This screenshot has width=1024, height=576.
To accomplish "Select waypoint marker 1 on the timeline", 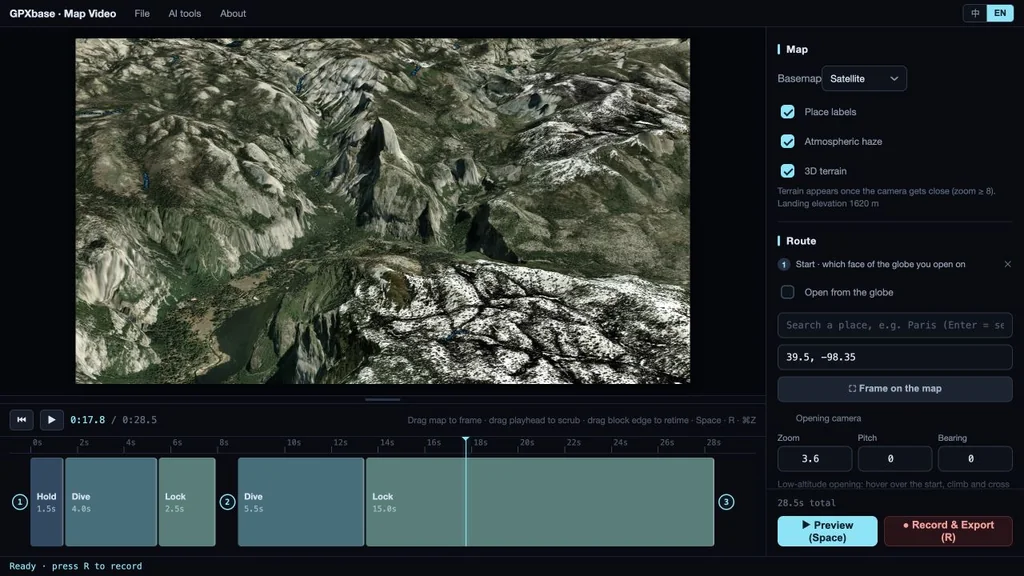I will coord(20,502).
